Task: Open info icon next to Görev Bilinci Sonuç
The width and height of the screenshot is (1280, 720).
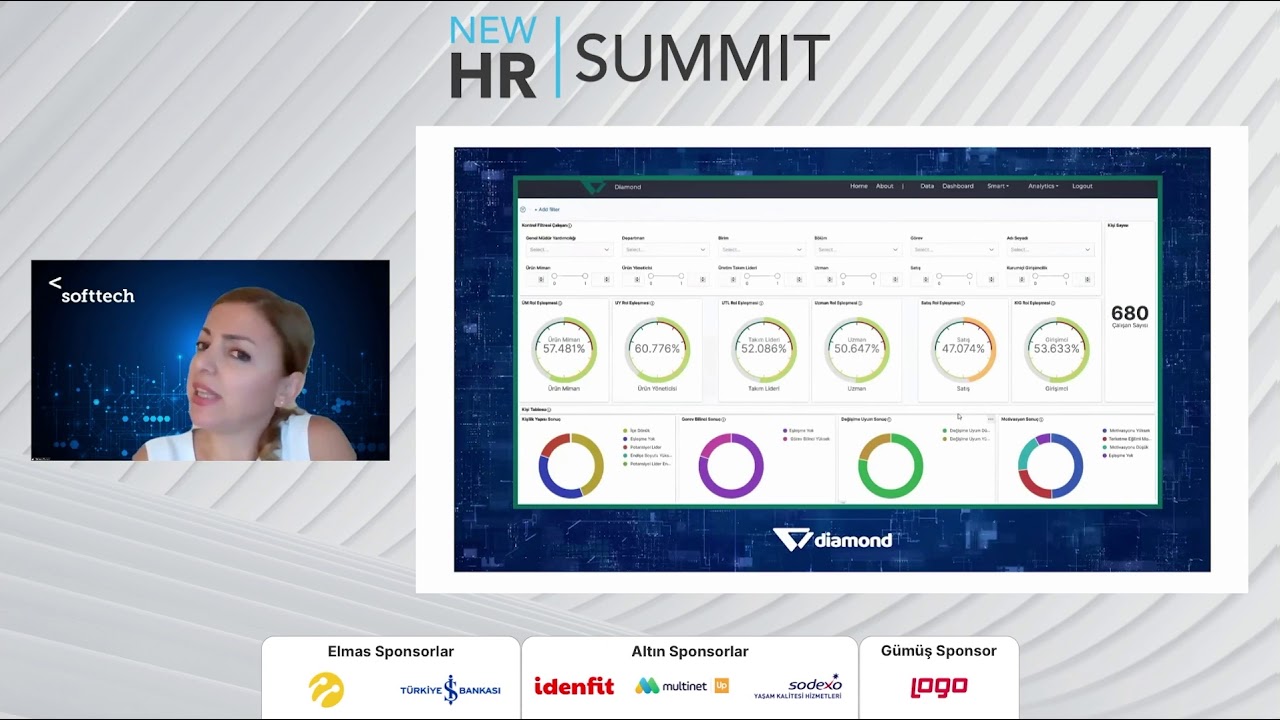Action: 724,420
